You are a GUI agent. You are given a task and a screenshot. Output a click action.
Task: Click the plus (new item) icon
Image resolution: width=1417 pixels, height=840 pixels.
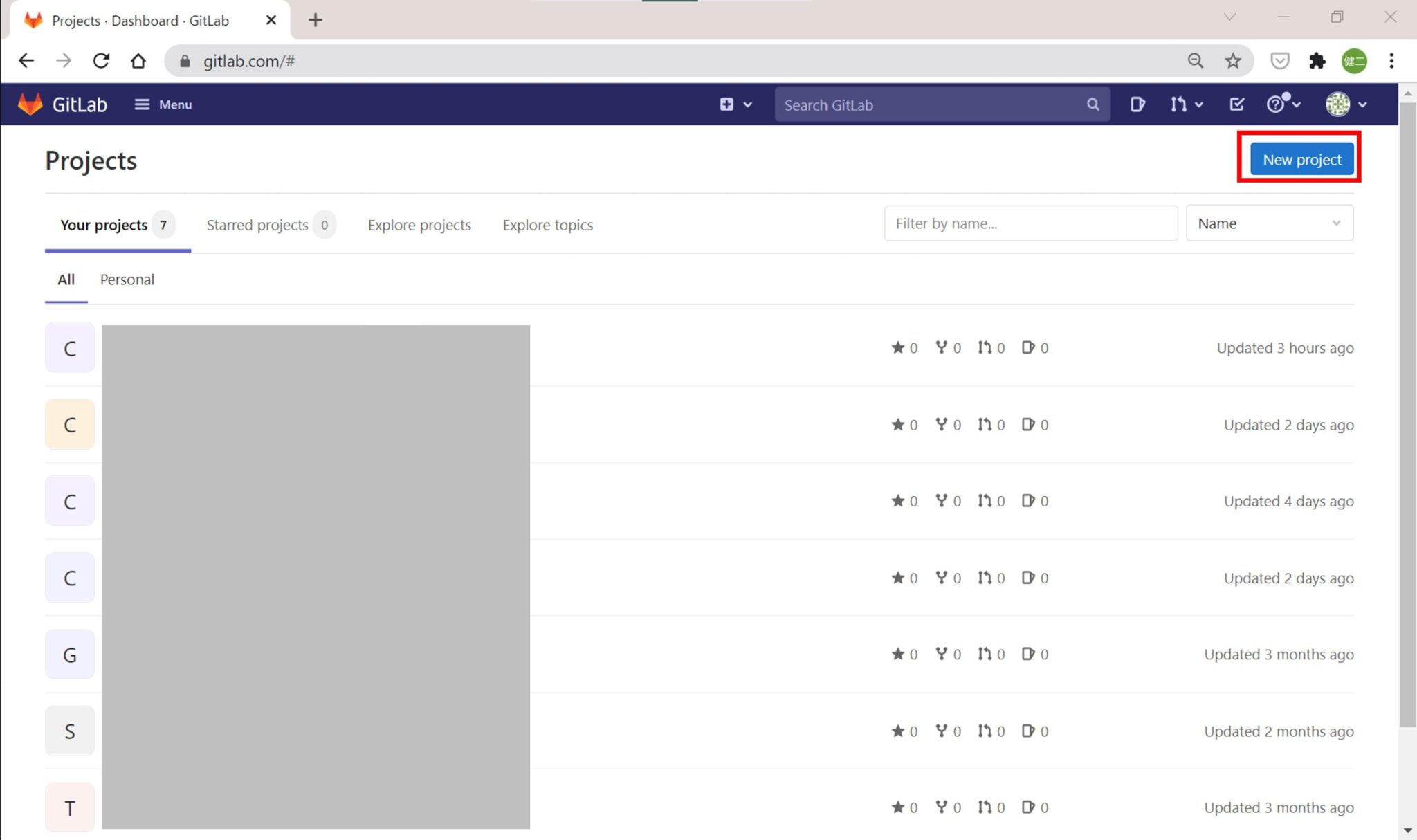click(727, 104)
